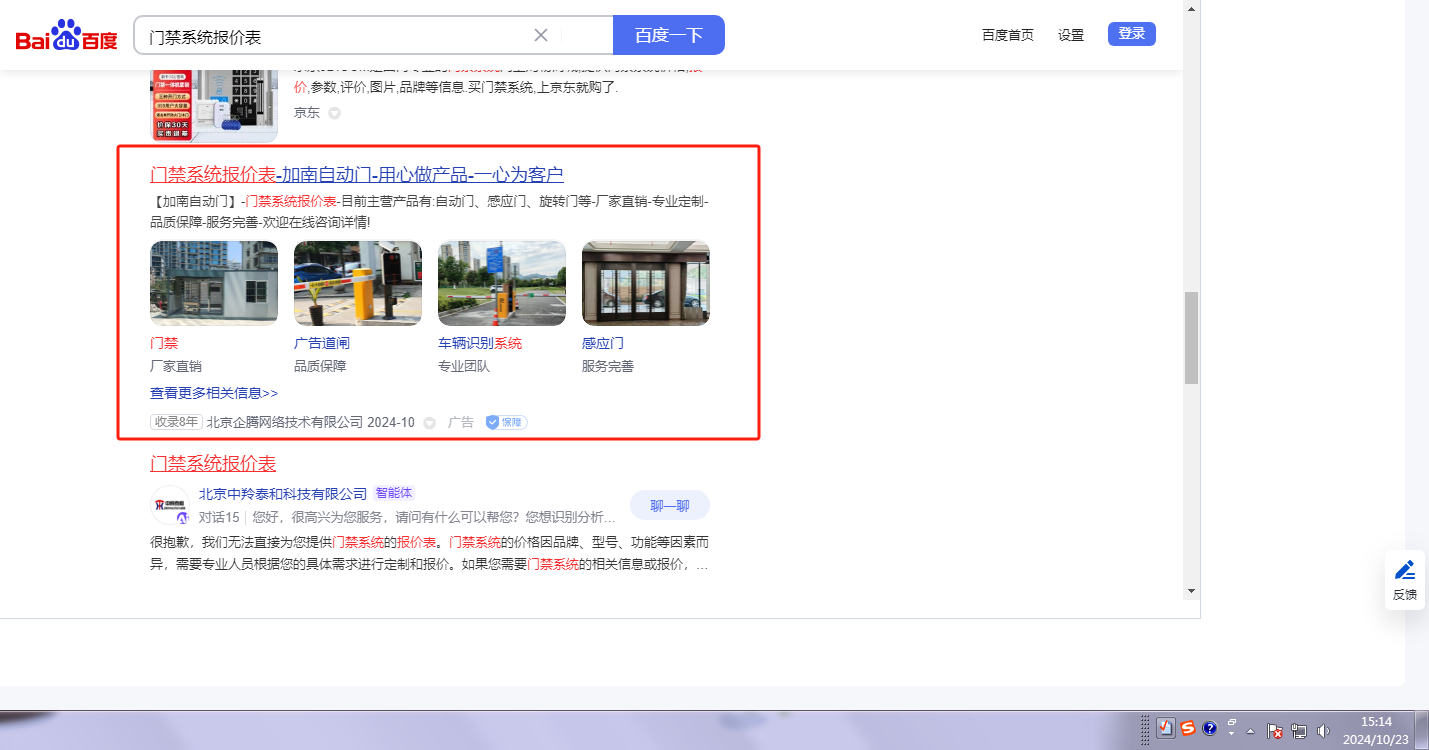This screenshot has width=1429, height=750.
Task: Open 查看更多相关信息>> link
Action: (214, 393)
